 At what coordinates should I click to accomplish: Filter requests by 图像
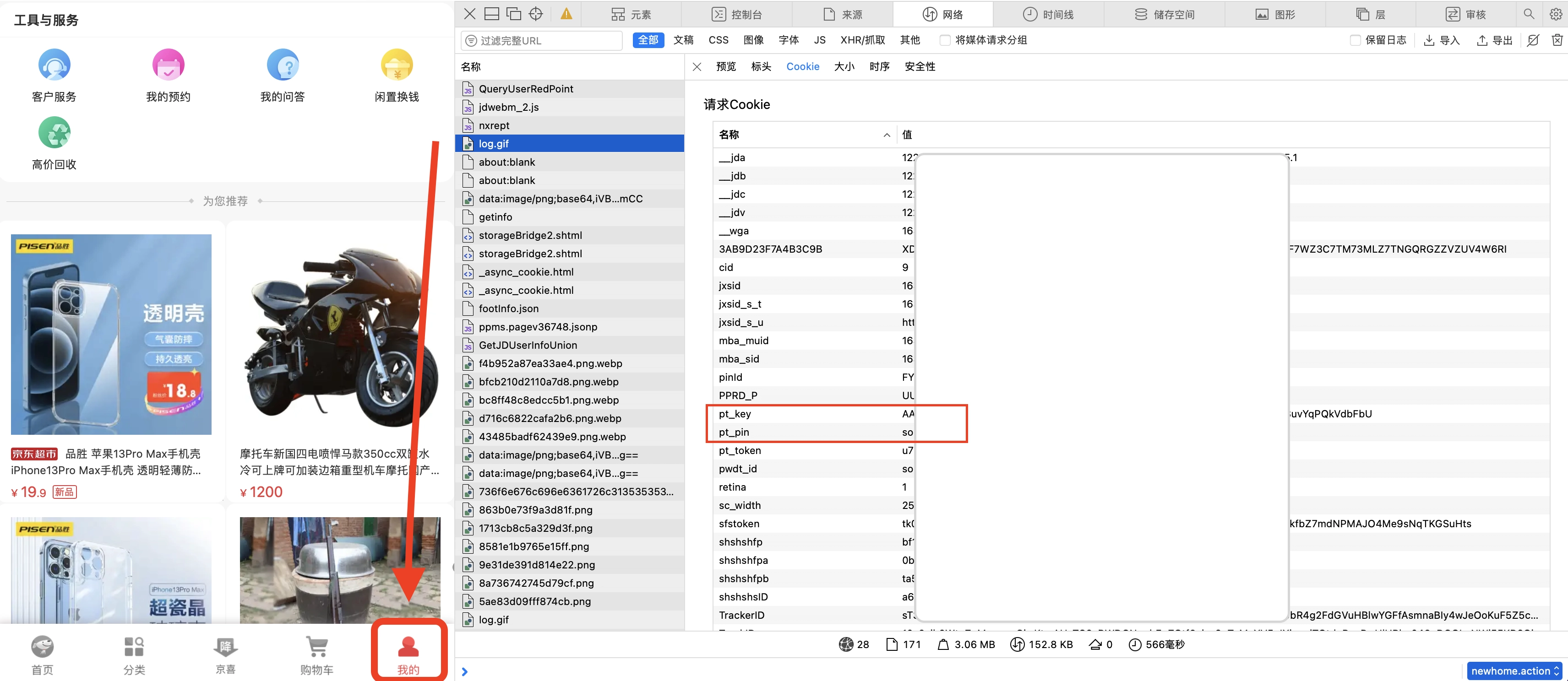pyautogui.click(x=753, y=40)
